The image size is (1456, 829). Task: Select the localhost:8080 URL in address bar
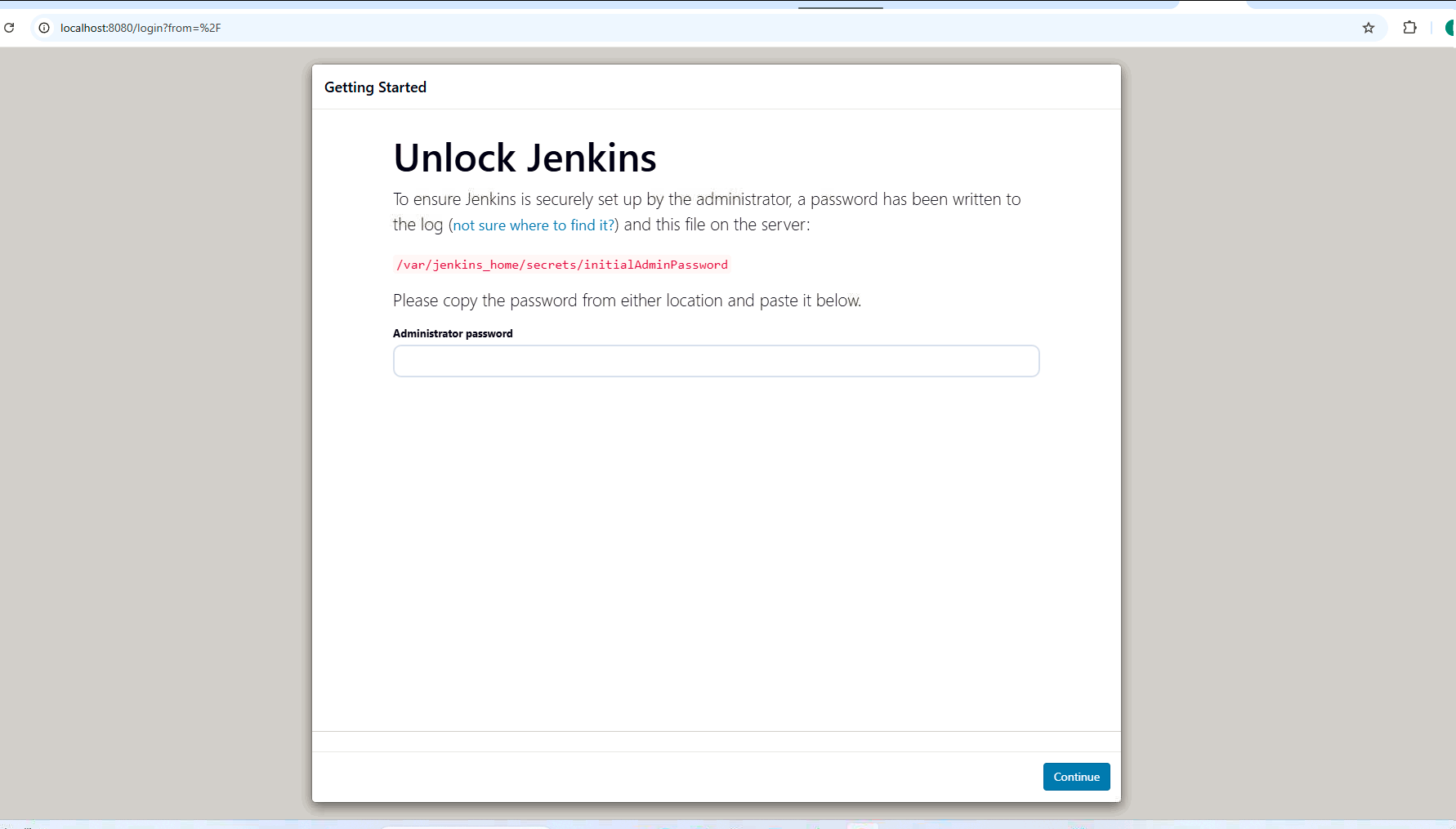coord(141,28)
